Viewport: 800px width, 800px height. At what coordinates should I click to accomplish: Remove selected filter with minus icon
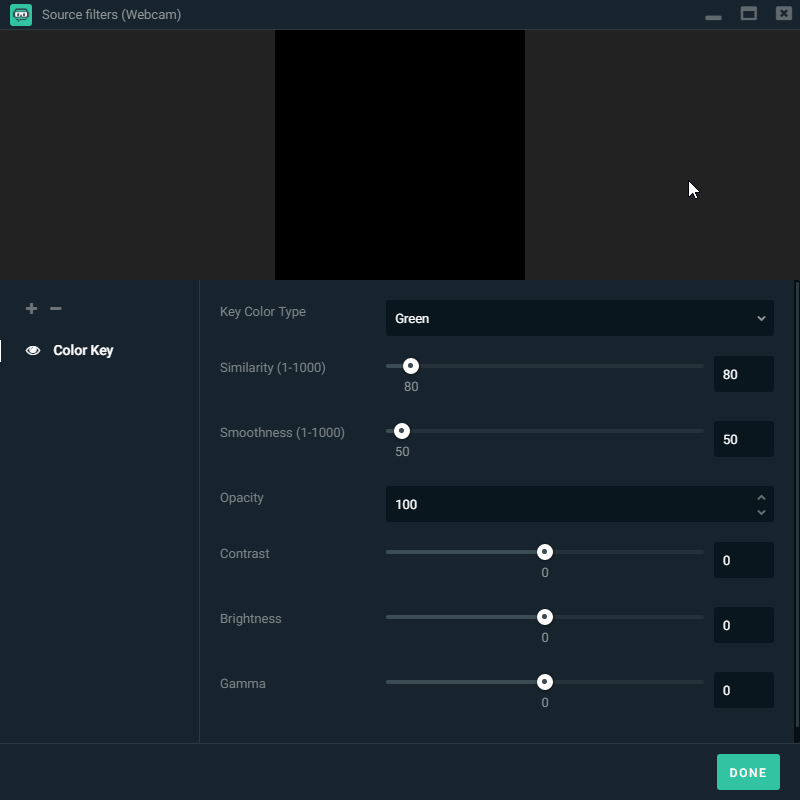click(x=56, y=308)
